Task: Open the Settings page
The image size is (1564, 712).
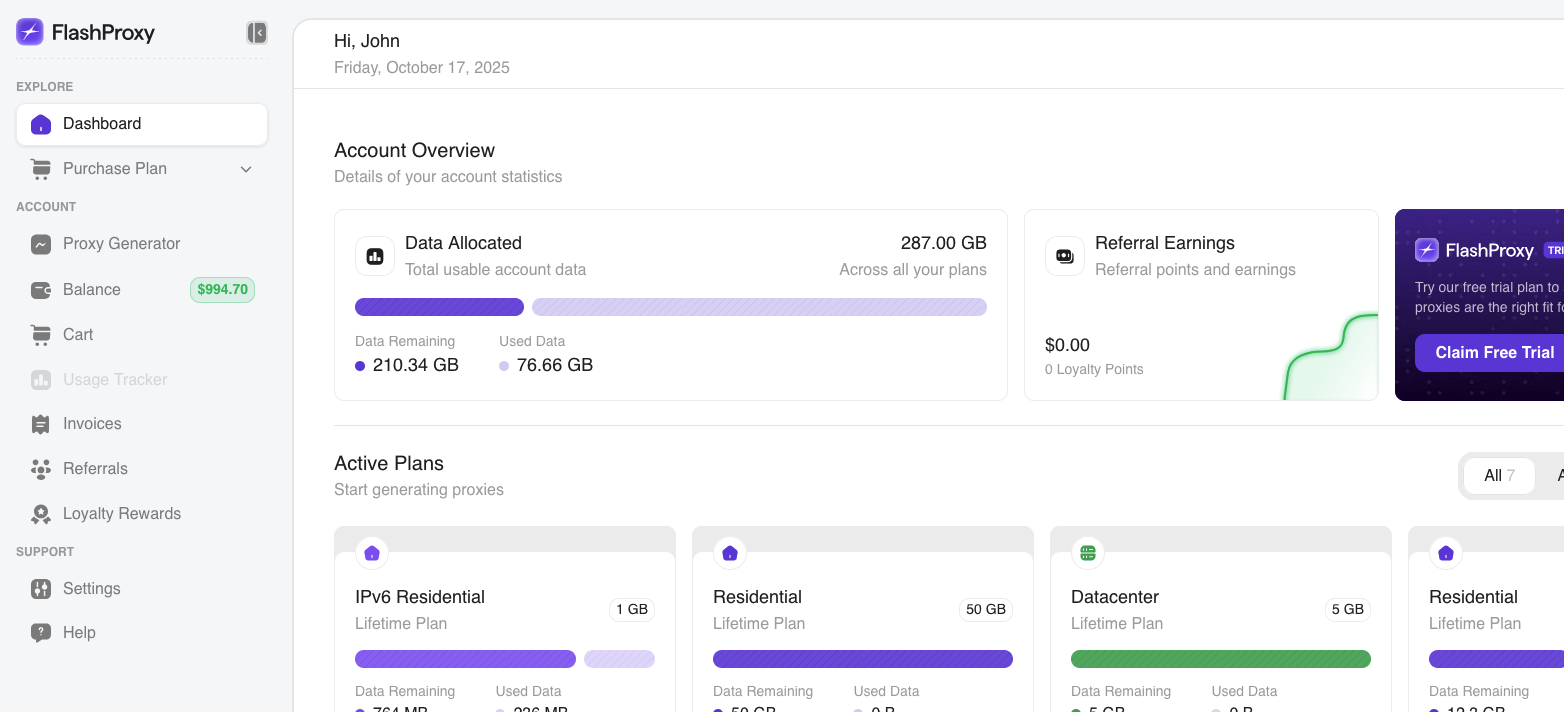Action: pyautogui.click(x=92, y=589)
